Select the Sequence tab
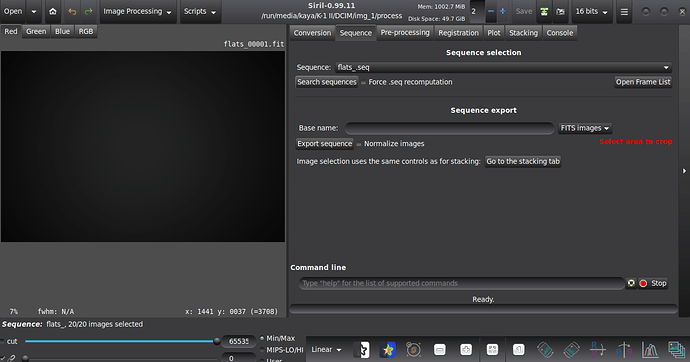Viewport: 690px width, 362px height. point(356,33)
